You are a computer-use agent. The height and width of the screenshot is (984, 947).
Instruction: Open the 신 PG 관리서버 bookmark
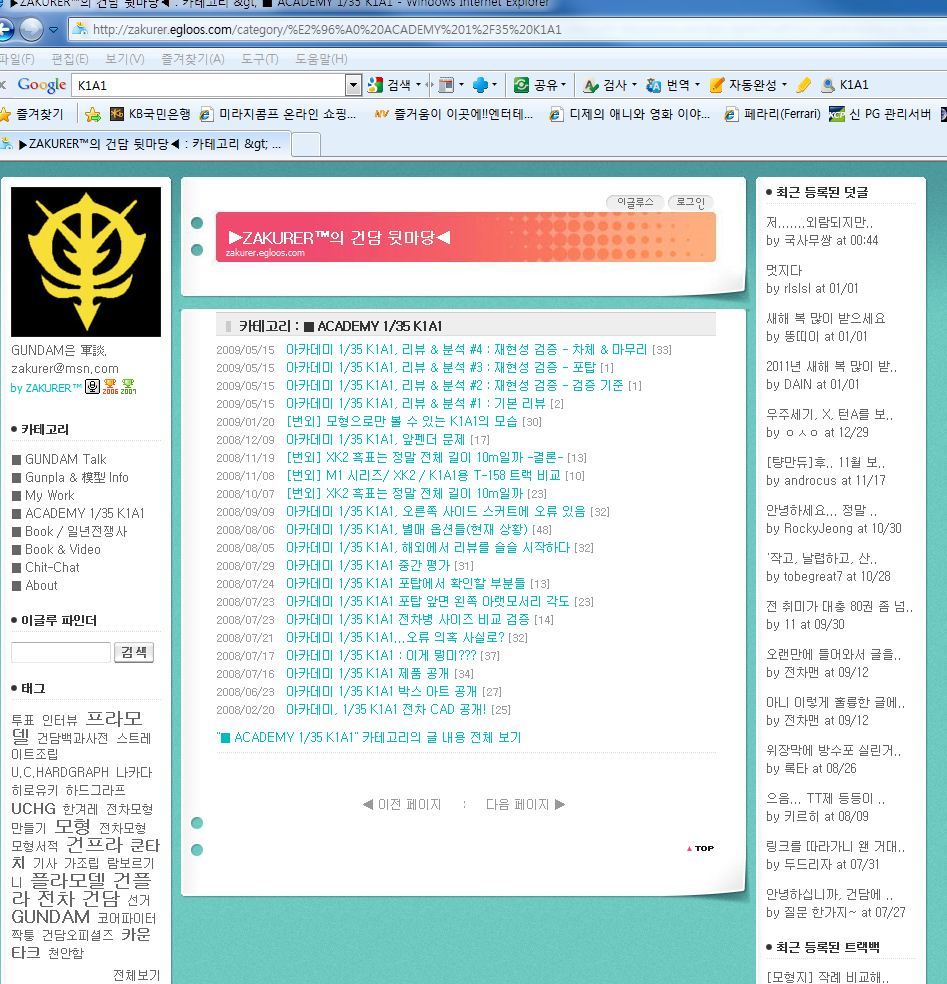[x=880, y=114]
